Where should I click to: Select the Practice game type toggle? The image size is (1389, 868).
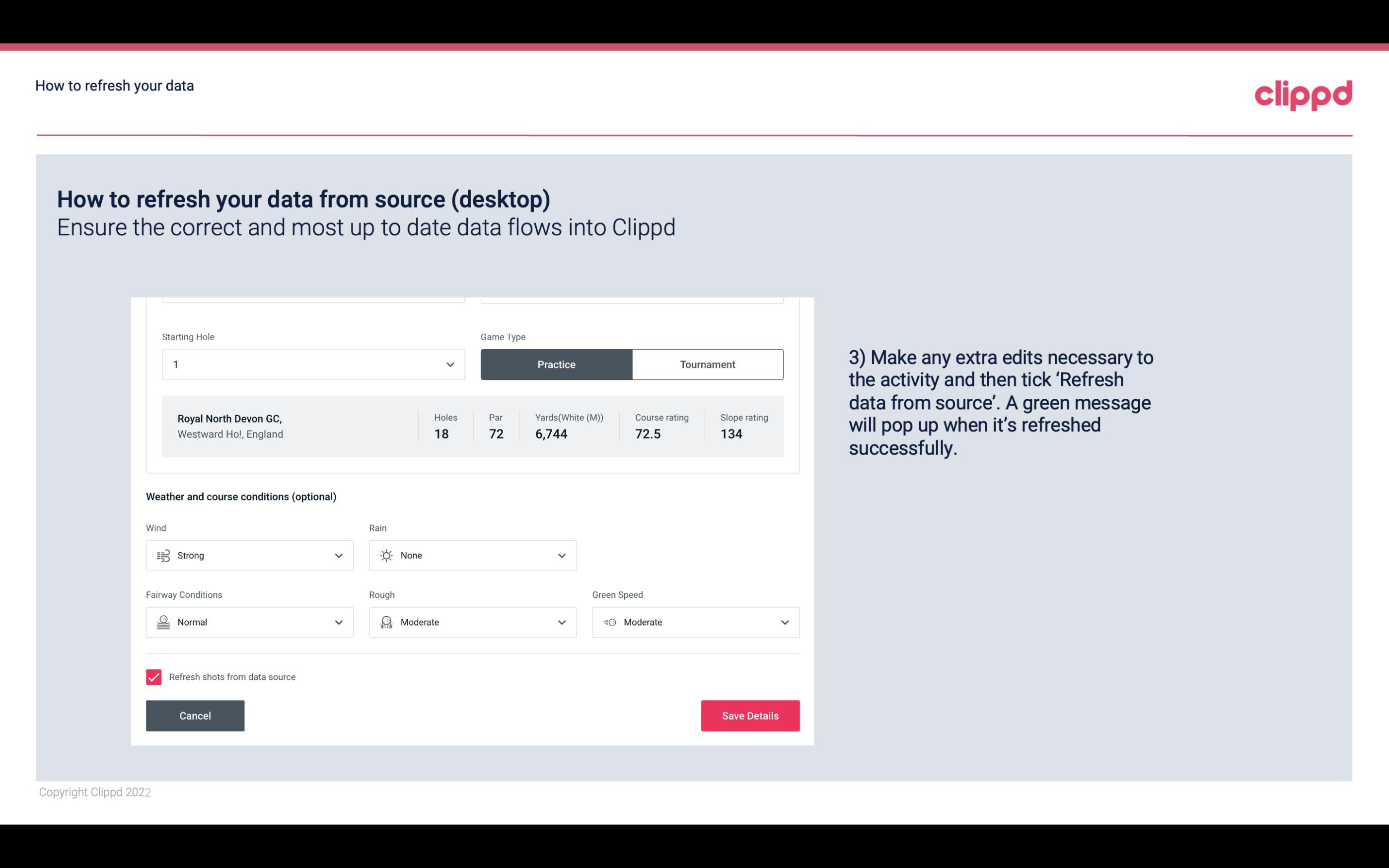pos(556,364)
